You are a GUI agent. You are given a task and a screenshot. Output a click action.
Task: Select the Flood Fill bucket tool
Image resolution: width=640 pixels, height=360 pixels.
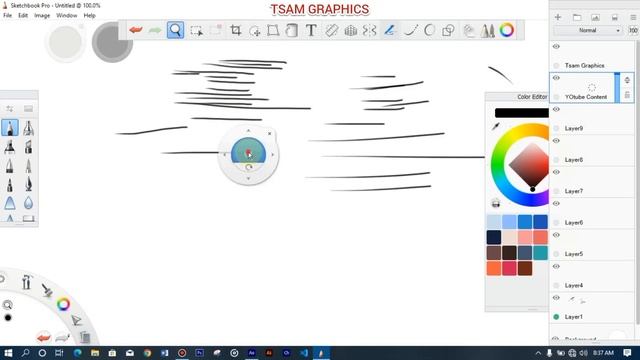pos(292,30)
